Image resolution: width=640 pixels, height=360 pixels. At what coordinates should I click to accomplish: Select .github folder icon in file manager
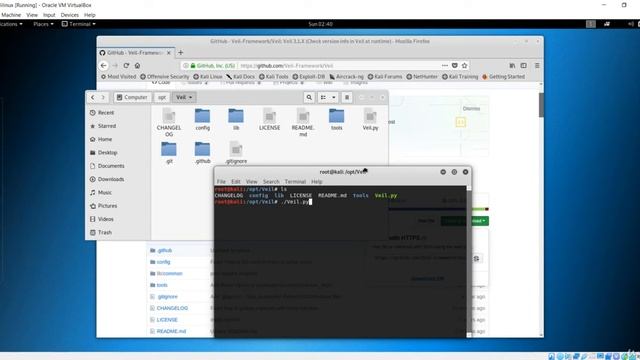(202, 149)
